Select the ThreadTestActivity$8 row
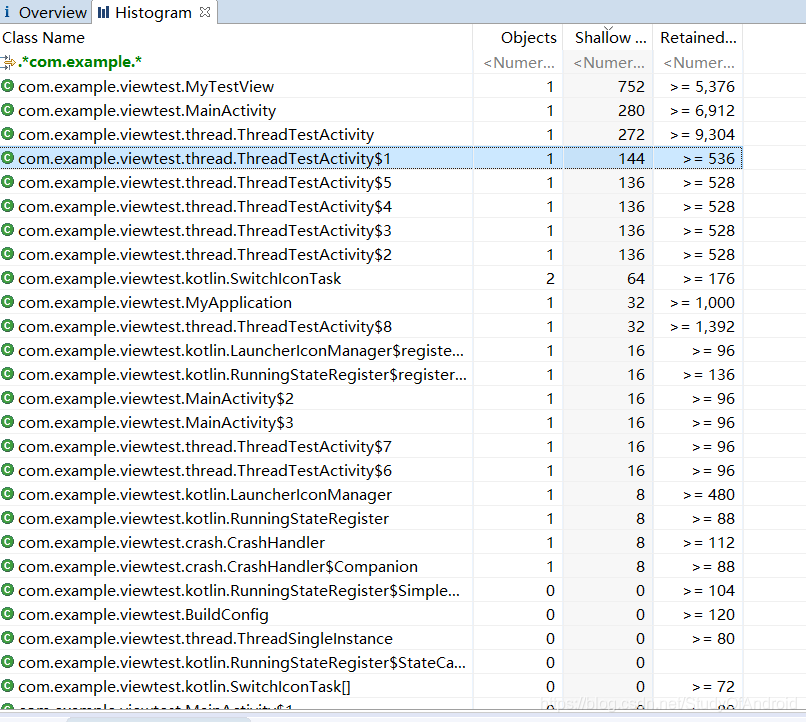The height and width of the screenshot is (722, 806). (371, 326)
